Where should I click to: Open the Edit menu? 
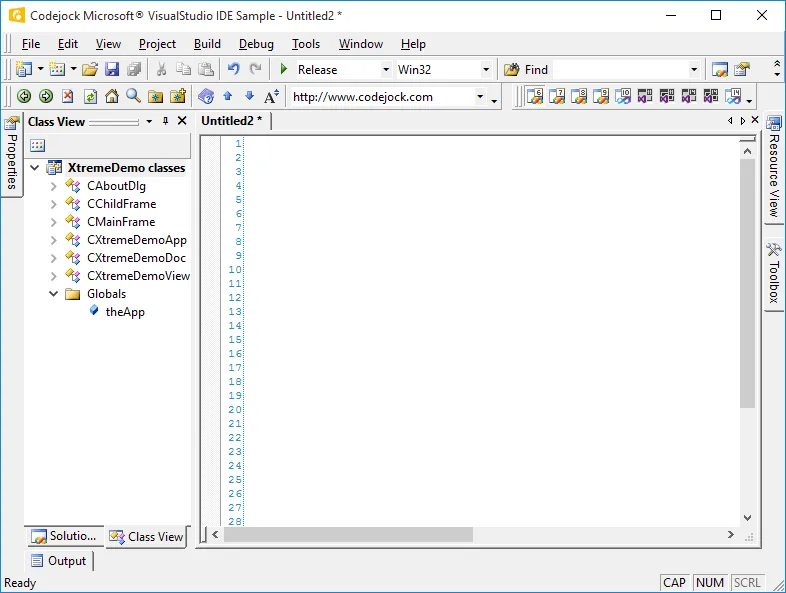coord(68,44)
